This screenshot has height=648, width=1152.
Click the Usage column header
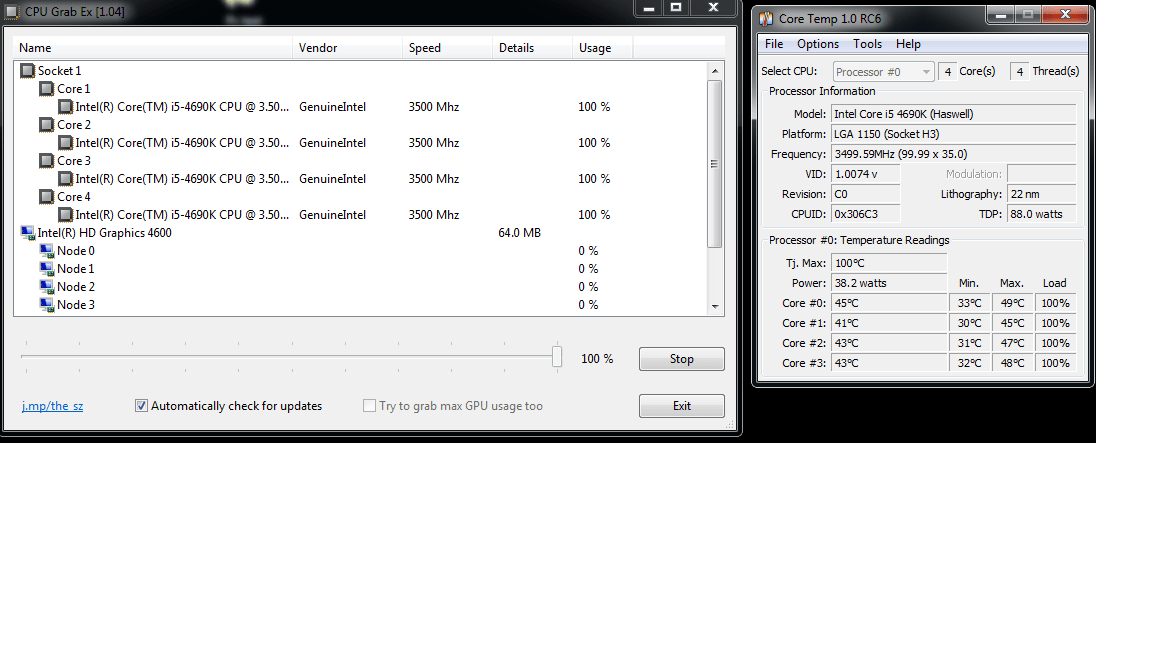click(x=602, y=48)
